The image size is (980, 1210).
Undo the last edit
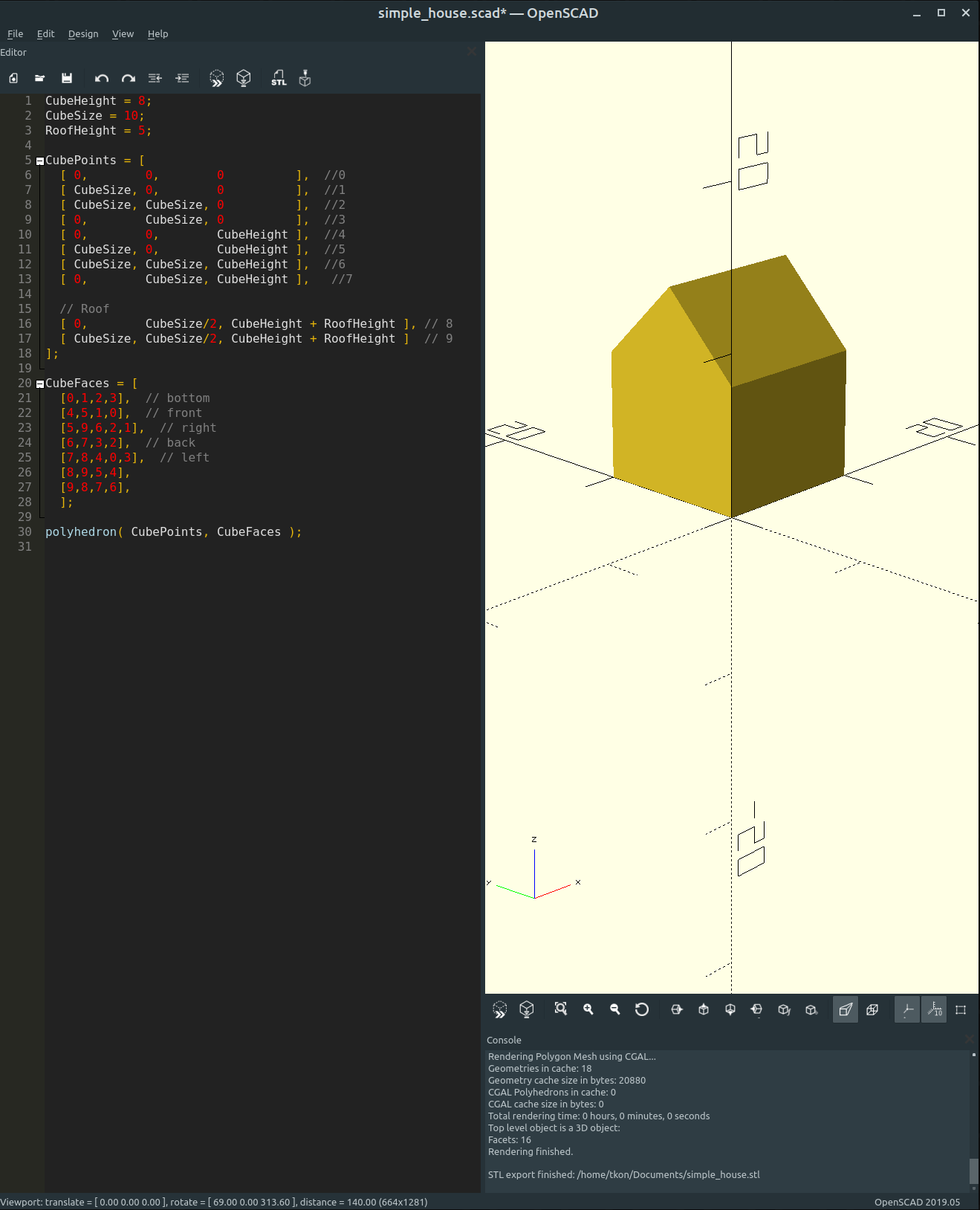[x=102, y=78]
